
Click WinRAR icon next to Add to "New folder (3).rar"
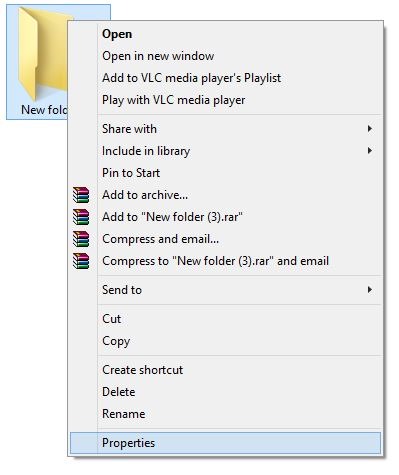81,217
